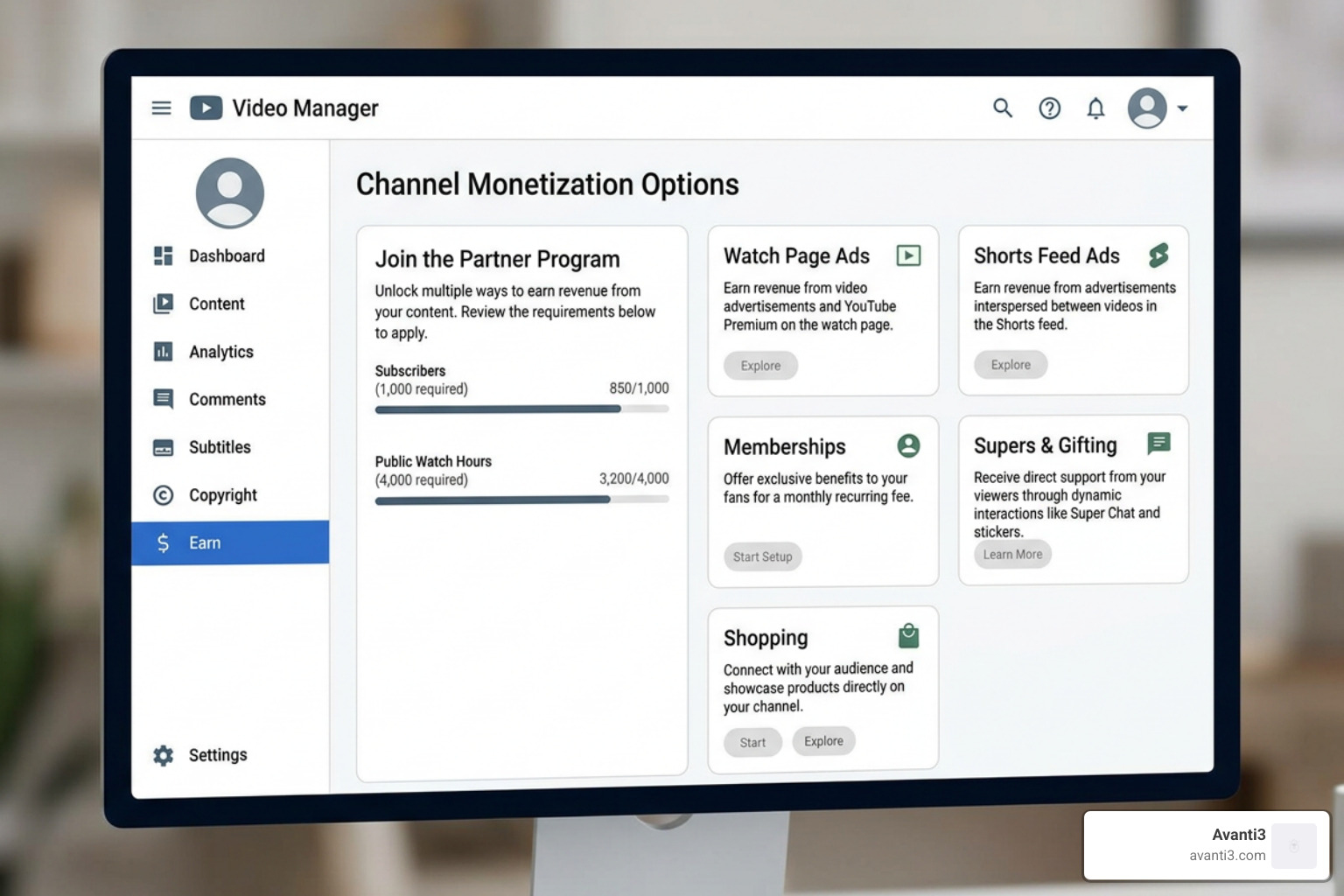Click the 3,200/4,000 watch hours value

[x=633, y=479]
